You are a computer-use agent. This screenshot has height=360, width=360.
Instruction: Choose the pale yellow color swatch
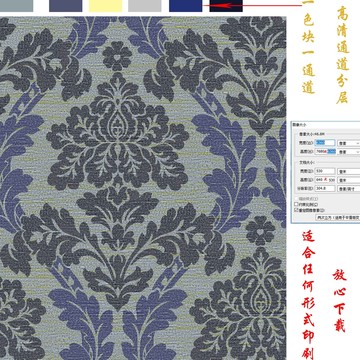point(105,6)
